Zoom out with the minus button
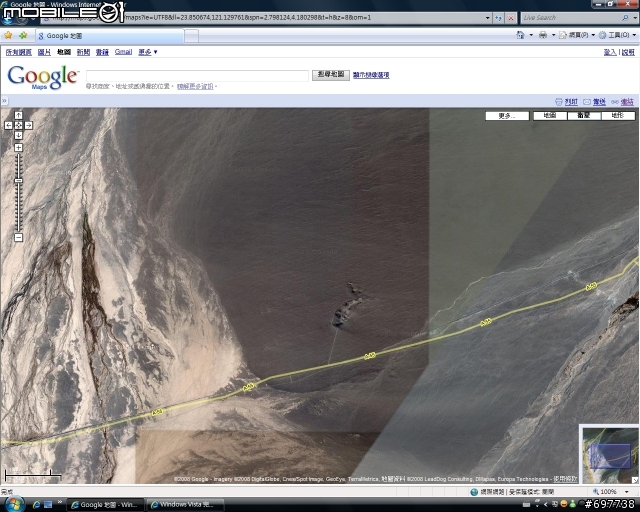640x512 pixels. tap(18, 237)
